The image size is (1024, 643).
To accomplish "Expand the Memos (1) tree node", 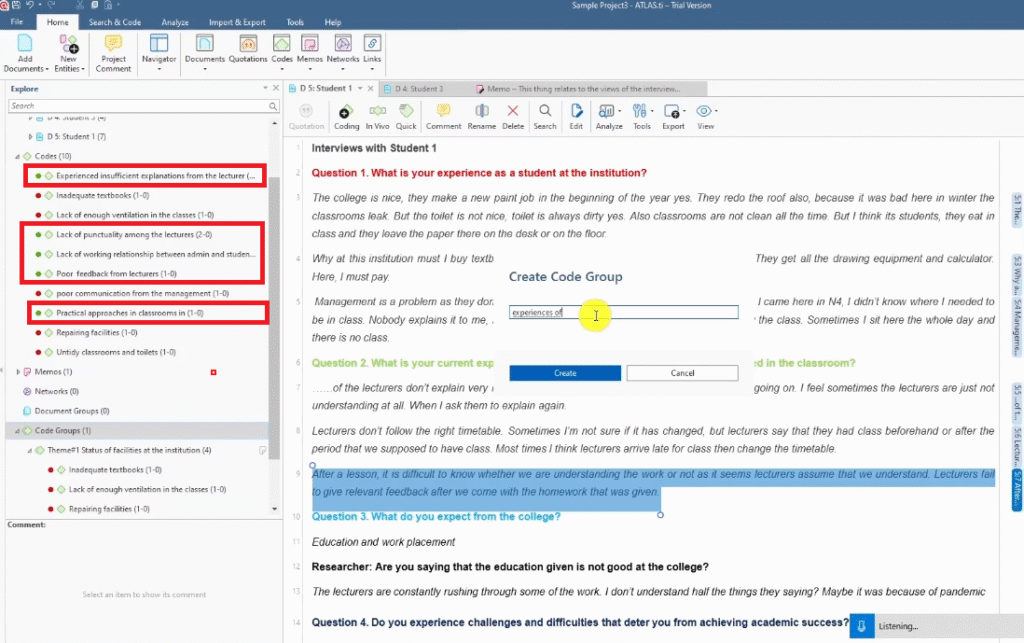I will 17,372.
